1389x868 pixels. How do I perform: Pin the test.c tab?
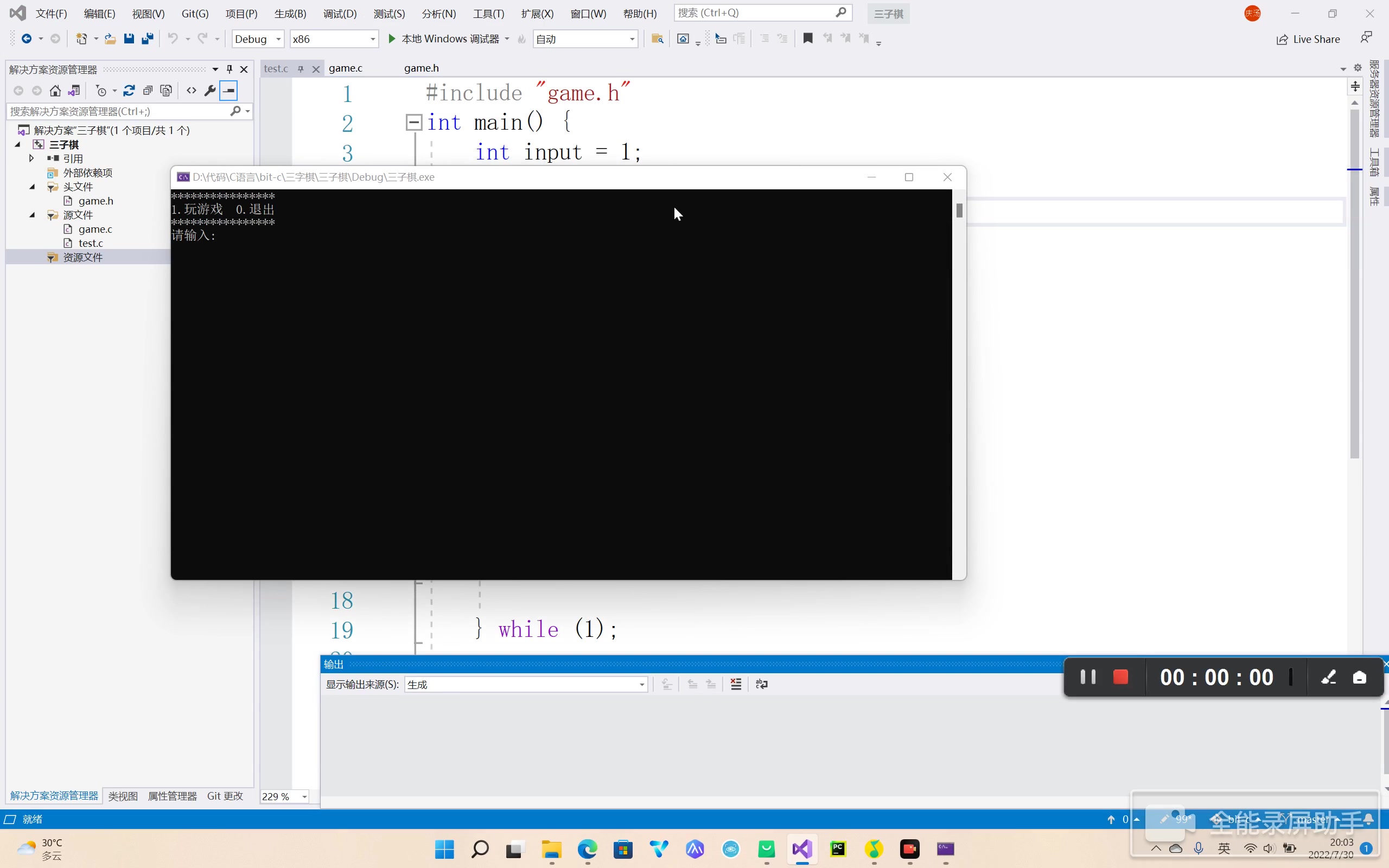click(300, 69)
